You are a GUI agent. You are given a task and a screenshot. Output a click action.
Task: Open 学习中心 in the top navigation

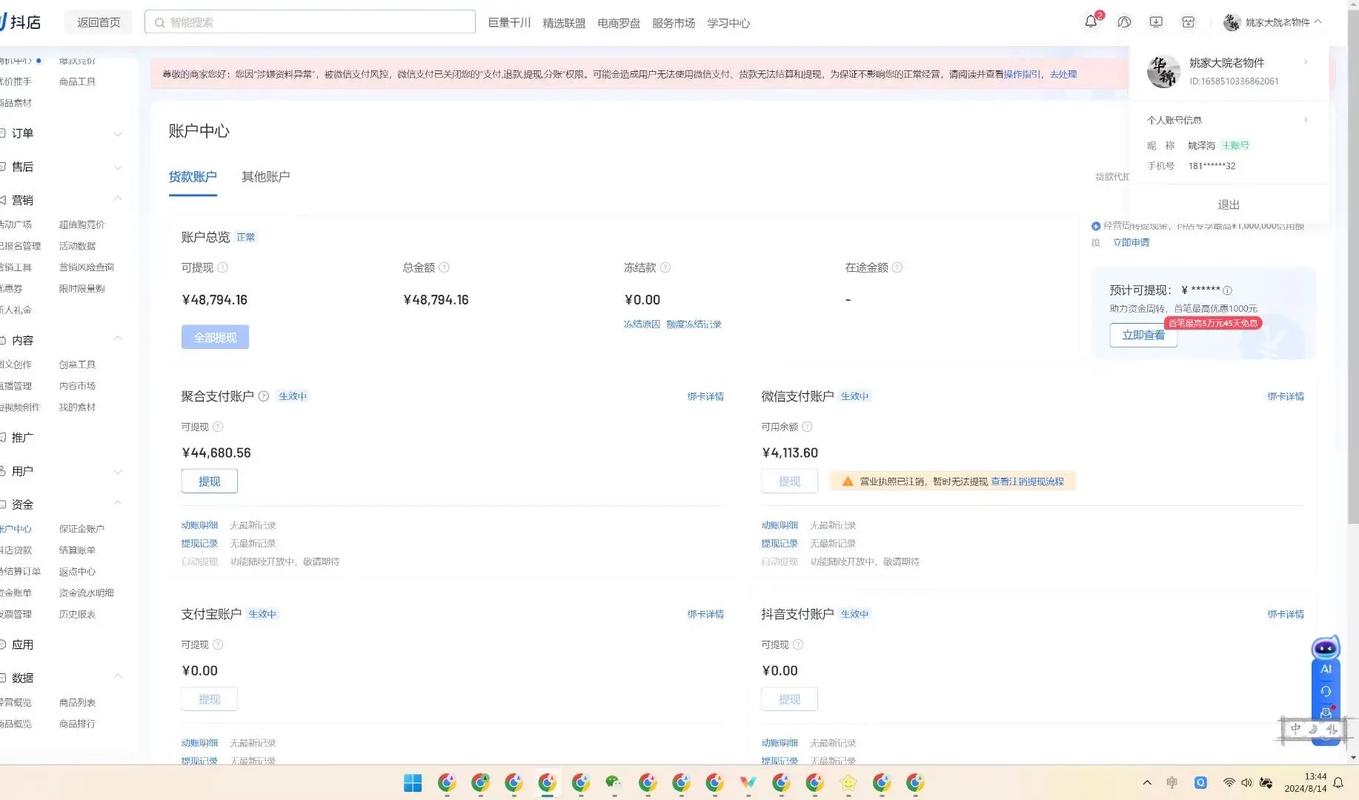(728, 22)
